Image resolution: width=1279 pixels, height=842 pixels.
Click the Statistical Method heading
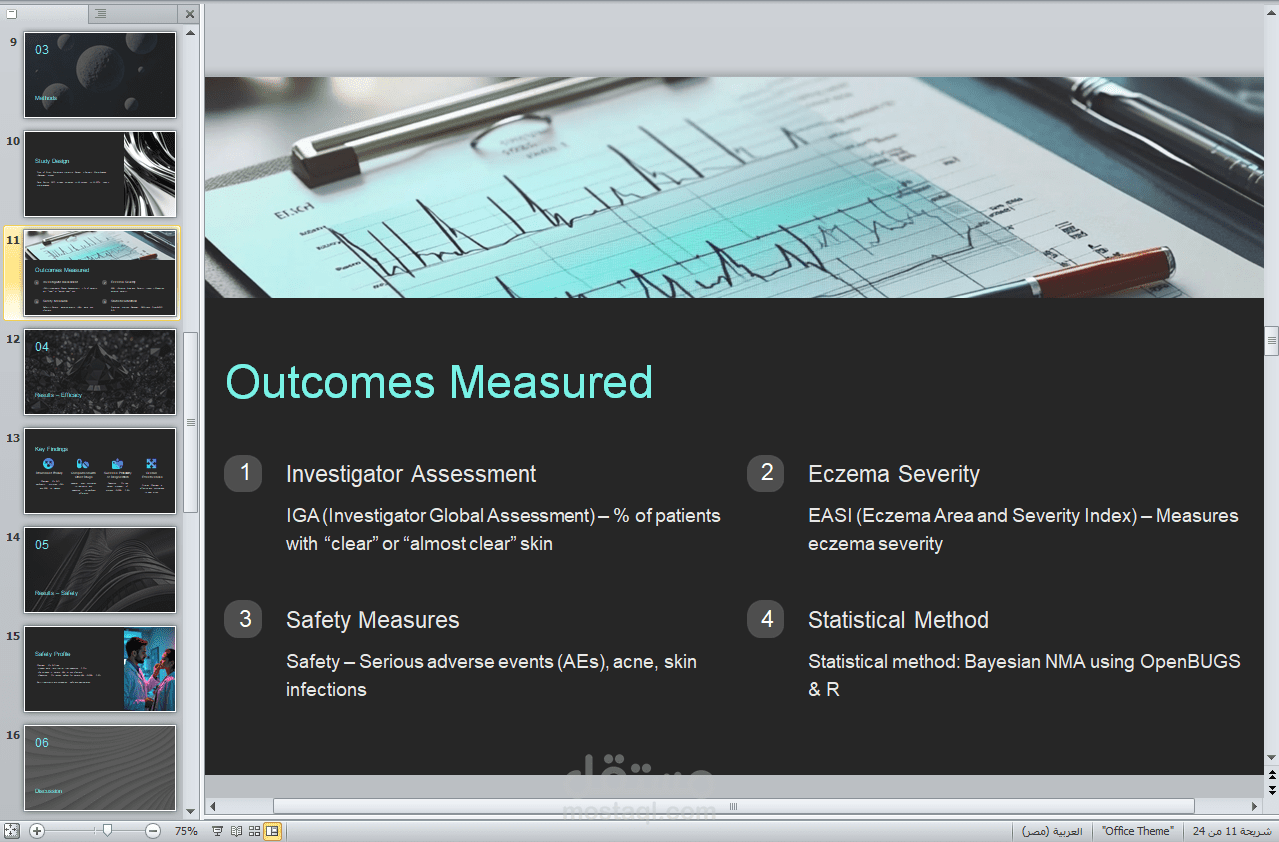tap(898, 620)
